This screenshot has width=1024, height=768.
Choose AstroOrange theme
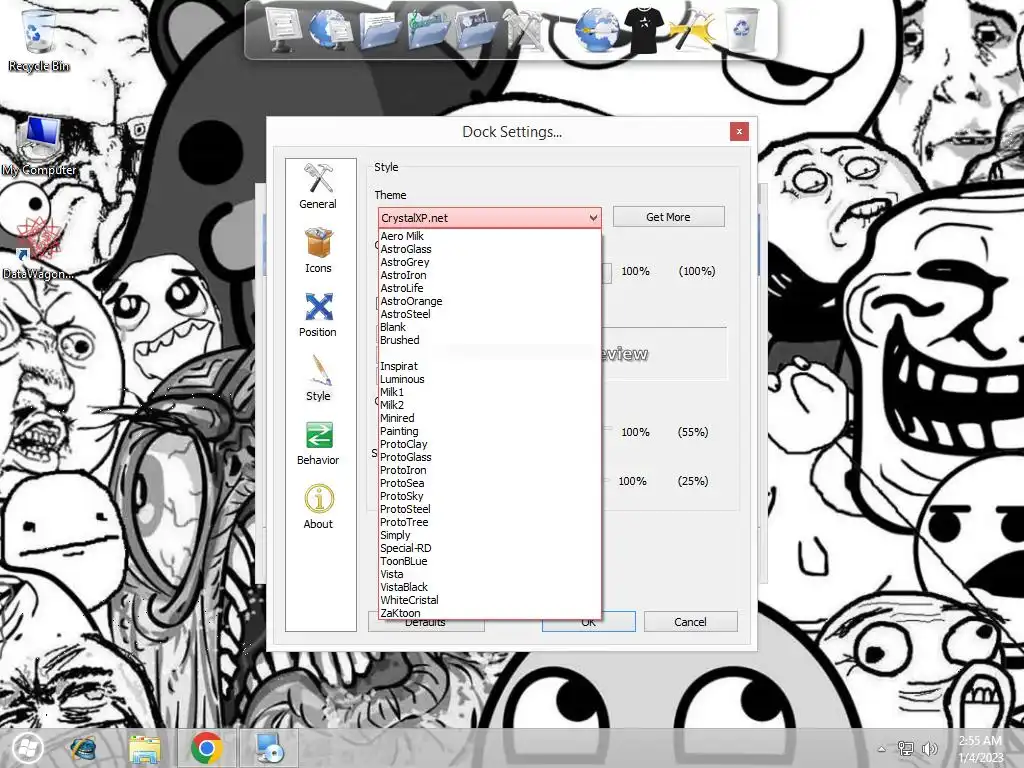489,301
